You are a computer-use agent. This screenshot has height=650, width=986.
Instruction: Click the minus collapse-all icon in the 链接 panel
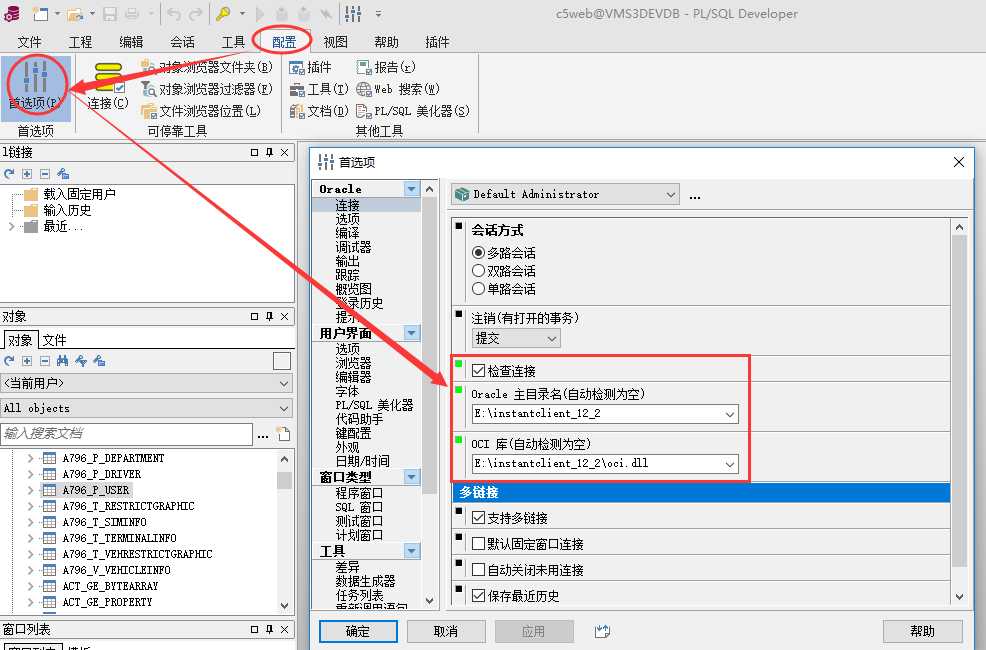point(45,174)
